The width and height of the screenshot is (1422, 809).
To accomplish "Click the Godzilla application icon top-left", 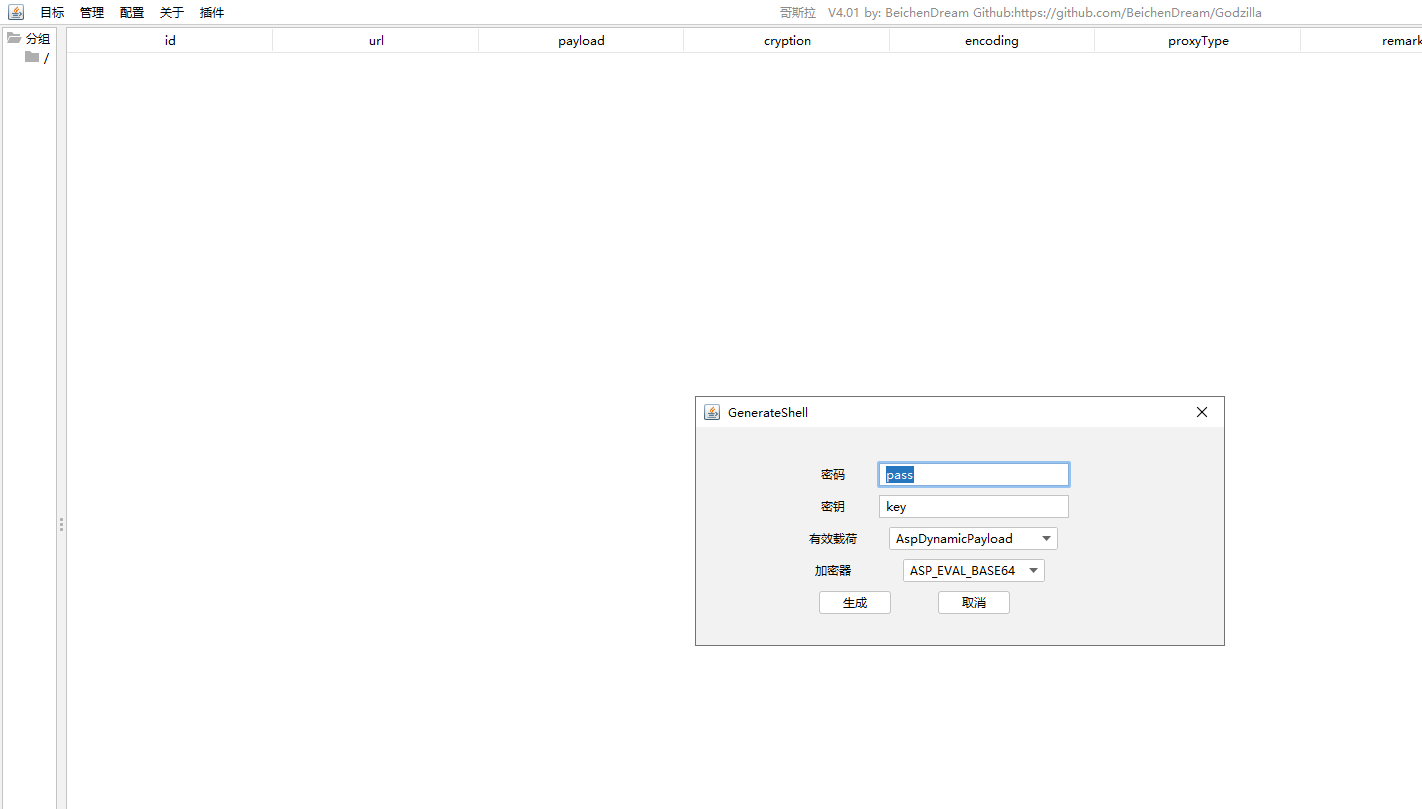I will (x=15, y=12).
